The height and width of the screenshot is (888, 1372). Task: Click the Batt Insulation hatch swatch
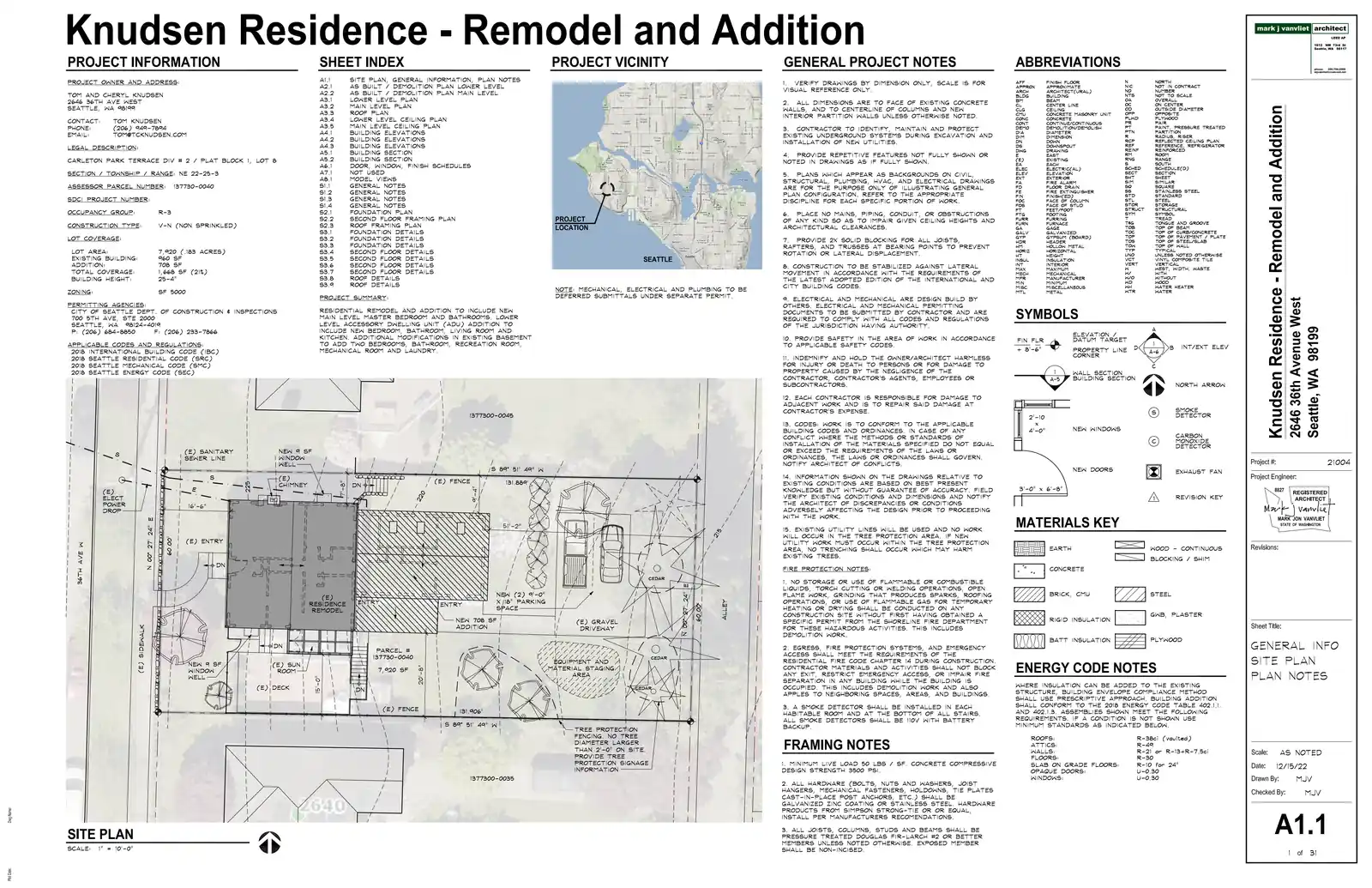[x=1028, y=640]
